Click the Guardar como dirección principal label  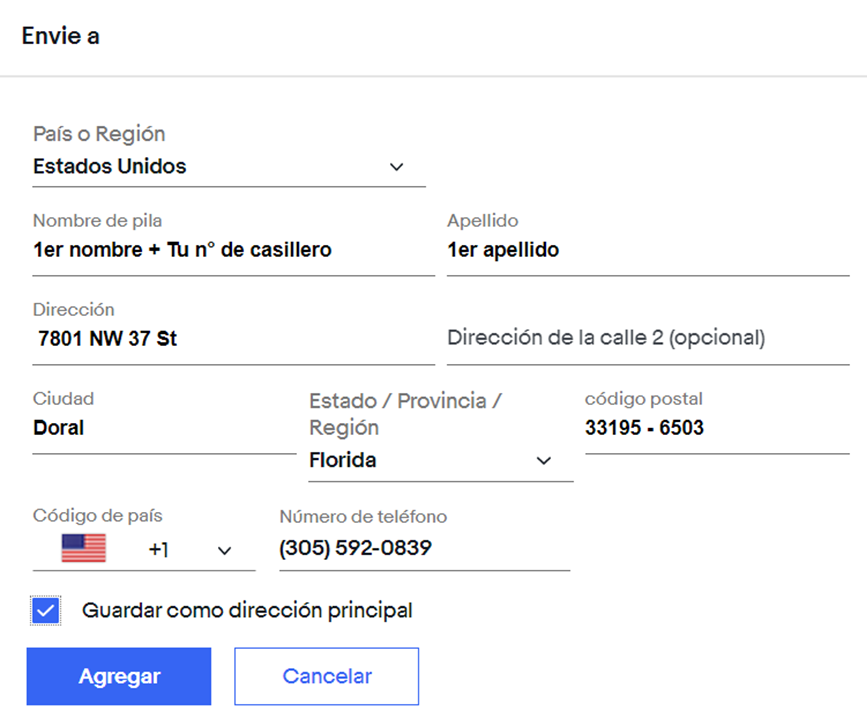[247, 610]
